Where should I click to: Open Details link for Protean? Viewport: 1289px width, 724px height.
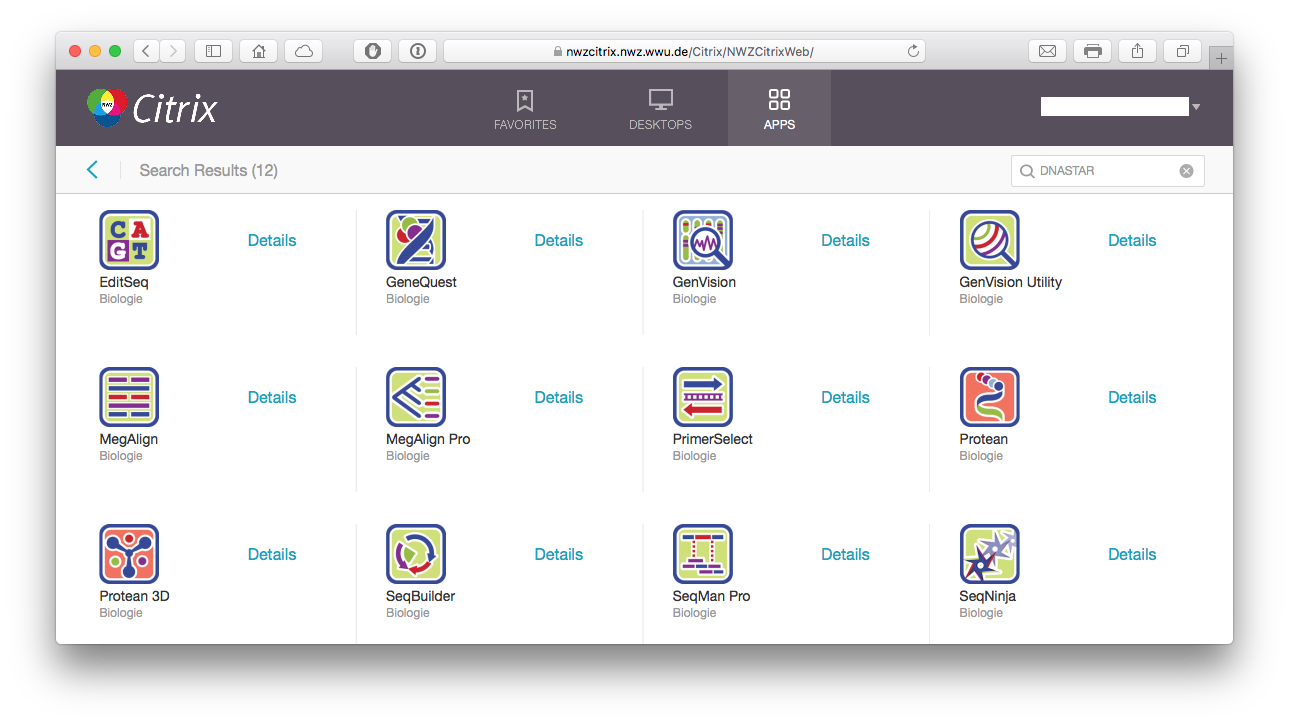(x=1131, y=397)
